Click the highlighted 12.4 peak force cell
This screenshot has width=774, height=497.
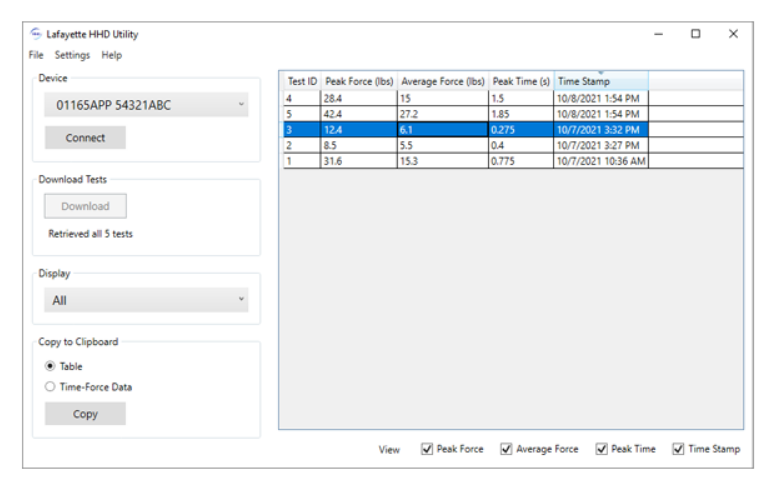(x=359, y=130)
